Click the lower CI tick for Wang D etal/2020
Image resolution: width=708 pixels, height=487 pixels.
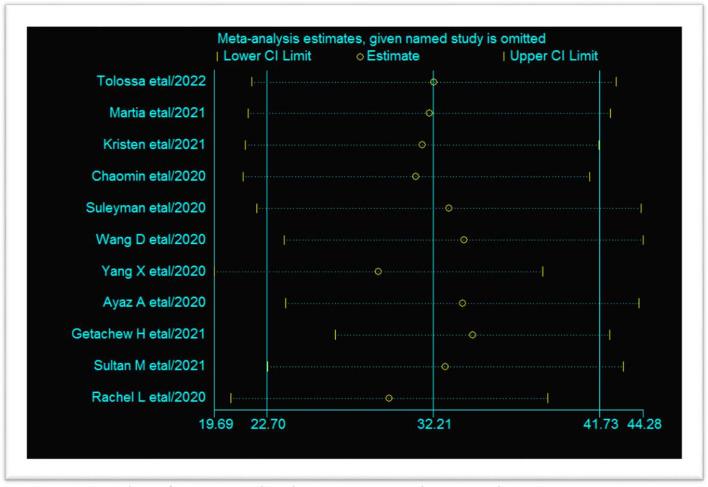pyautogui.click(x=284, y=240)
